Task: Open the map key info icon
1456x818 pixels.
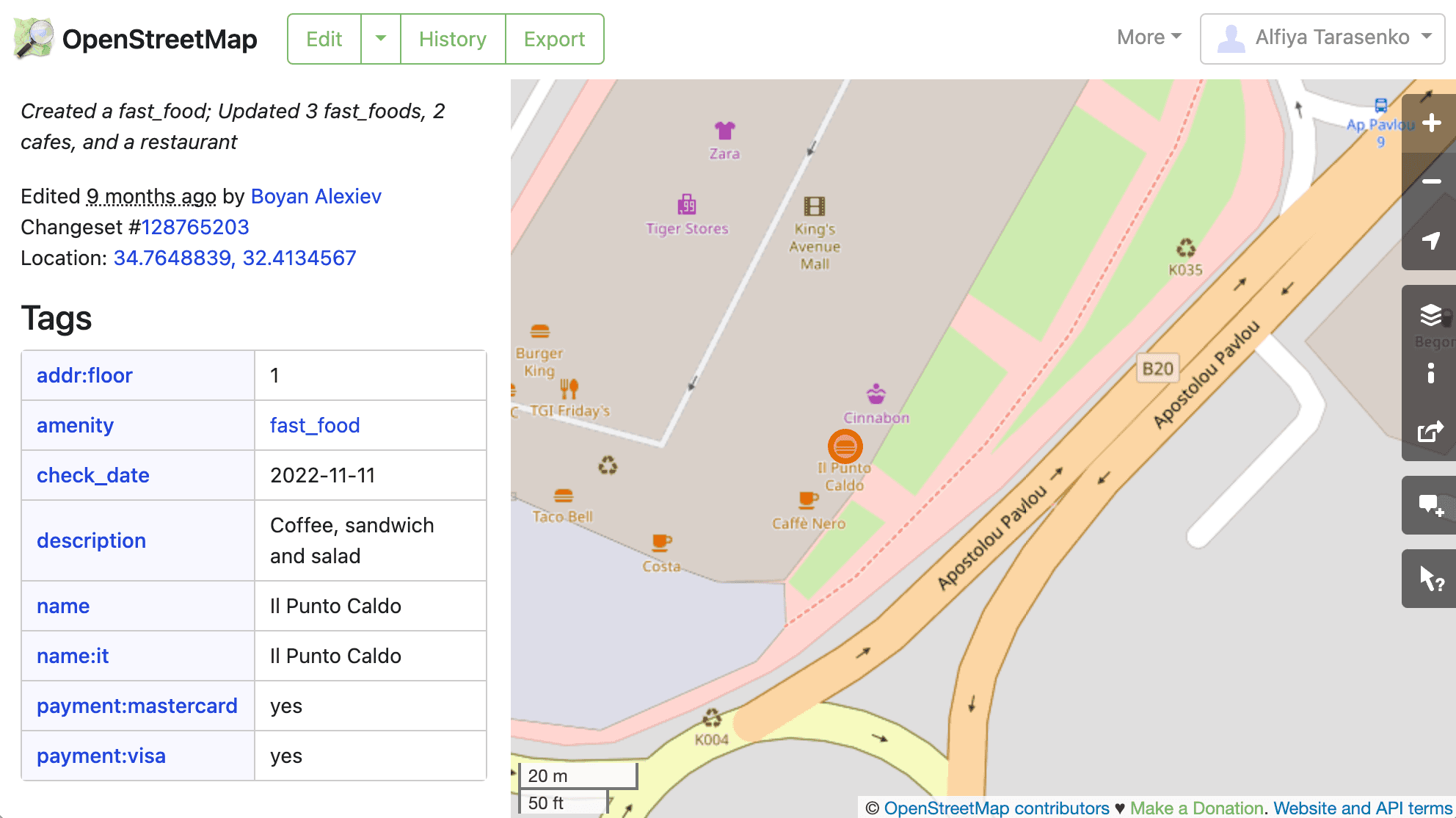Action: coord(1431,373)
